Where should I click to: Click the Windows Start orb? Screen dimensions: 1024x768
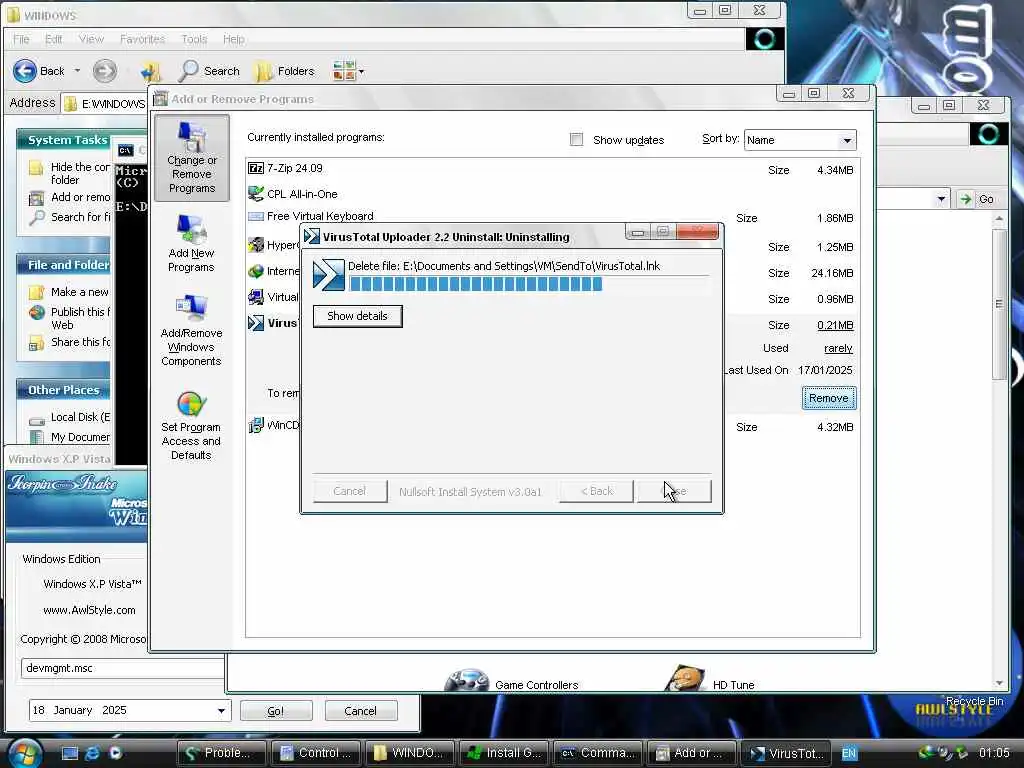point(25,753)
